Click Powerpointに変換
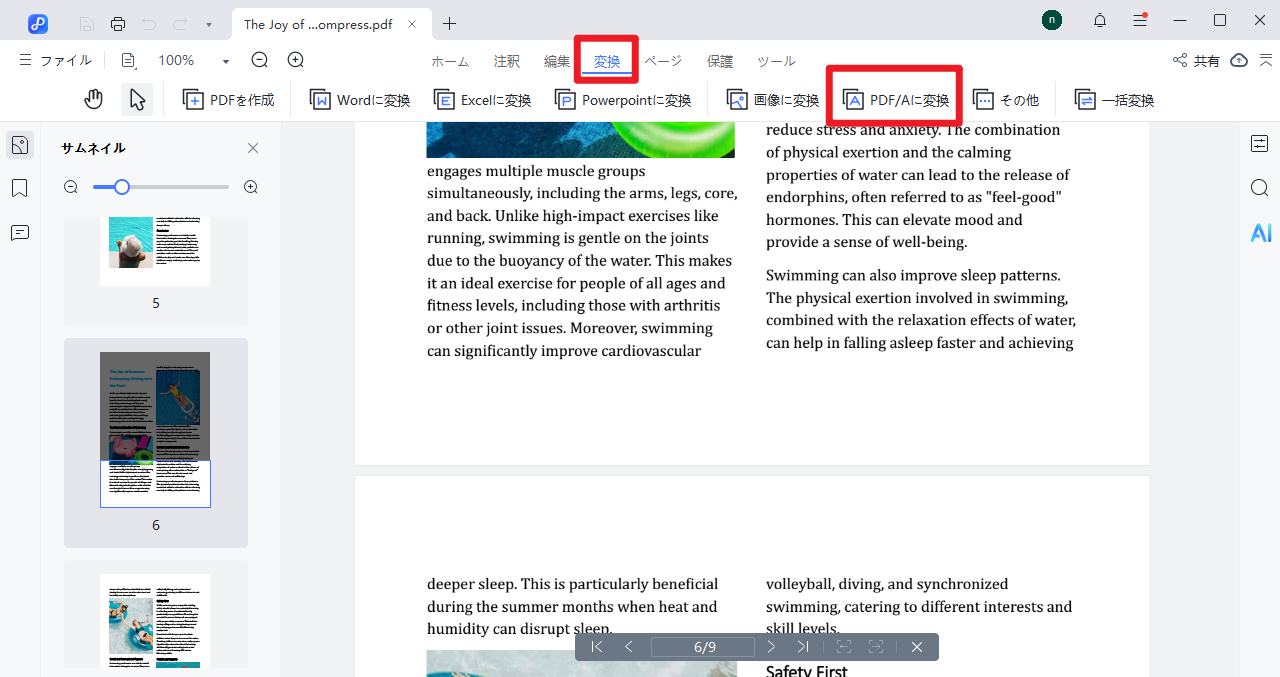 (x=623, y=100)
